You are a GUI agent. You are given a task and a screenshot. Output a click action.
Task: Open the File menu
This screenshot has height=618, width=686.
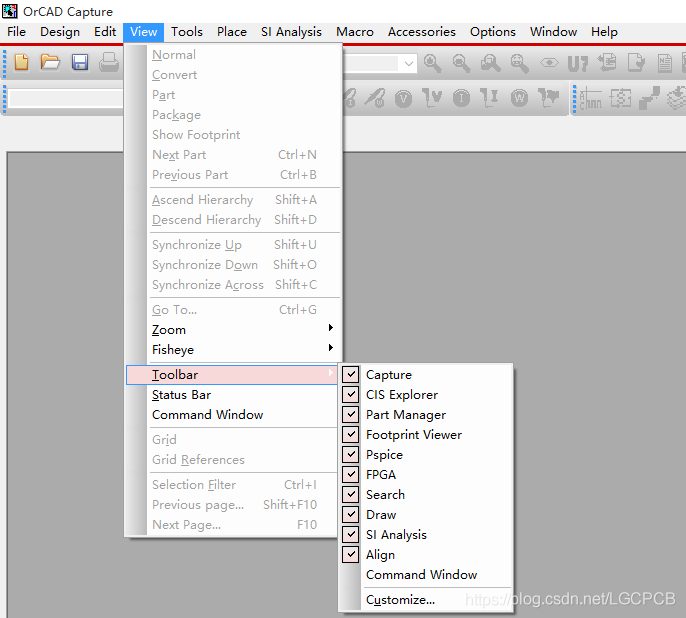17,32
